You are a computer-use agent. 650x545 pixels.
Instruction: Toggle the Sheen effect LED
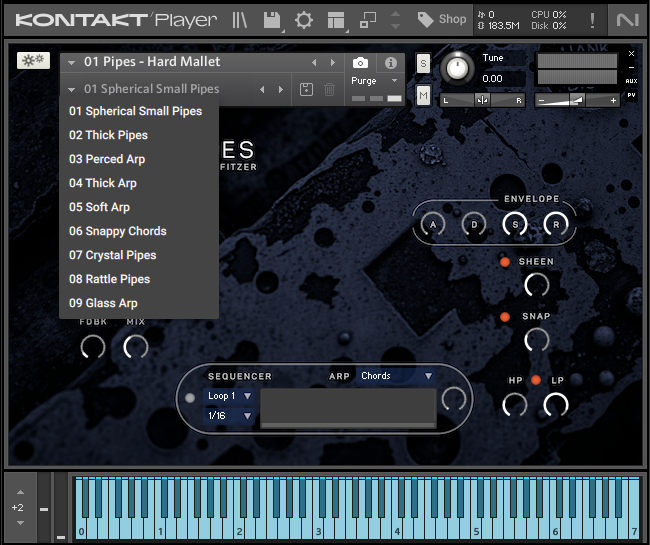[505, 262]
